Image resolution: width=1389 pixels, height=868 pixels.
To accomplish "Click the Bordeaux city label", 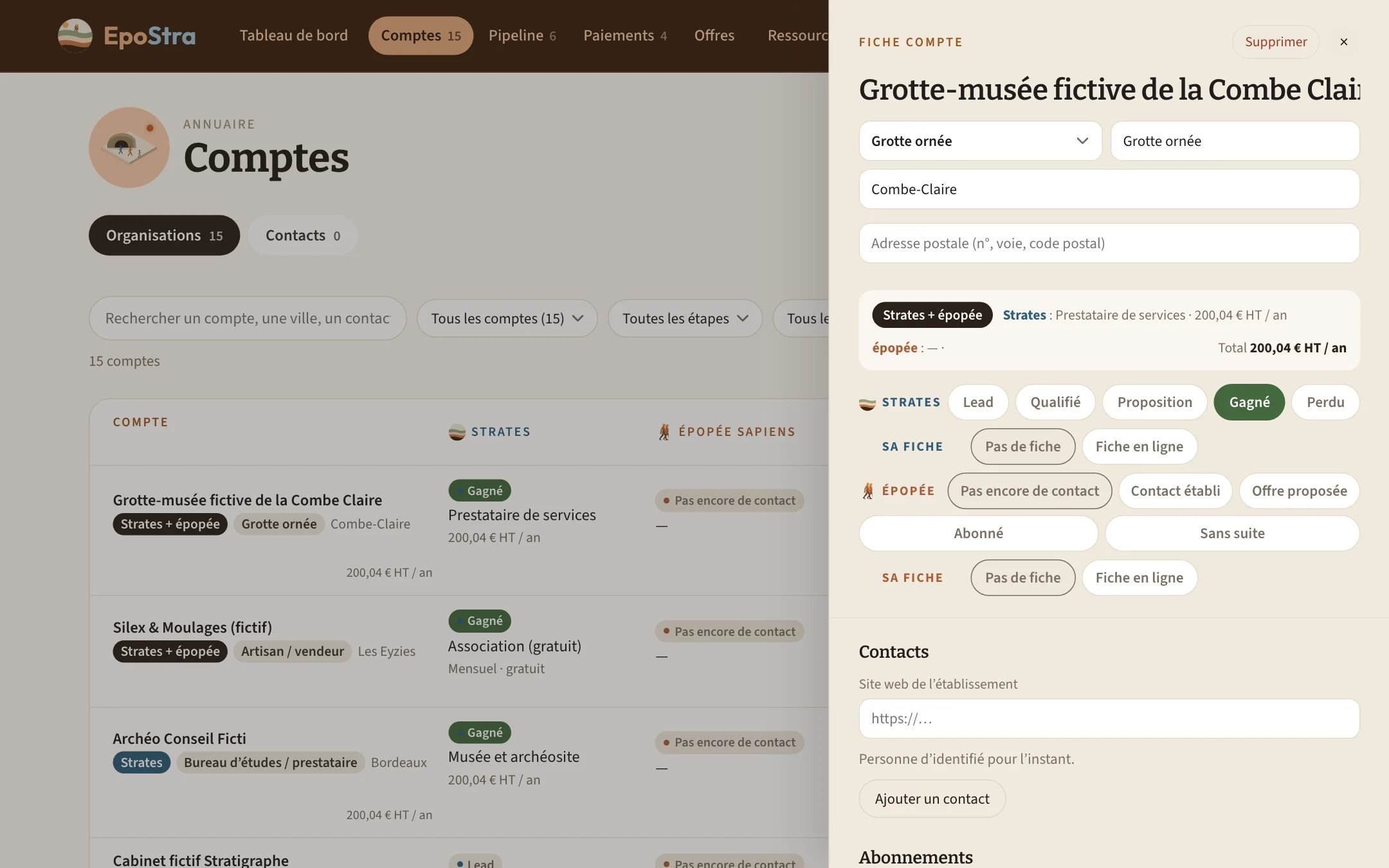I will [x=399, y=763].
